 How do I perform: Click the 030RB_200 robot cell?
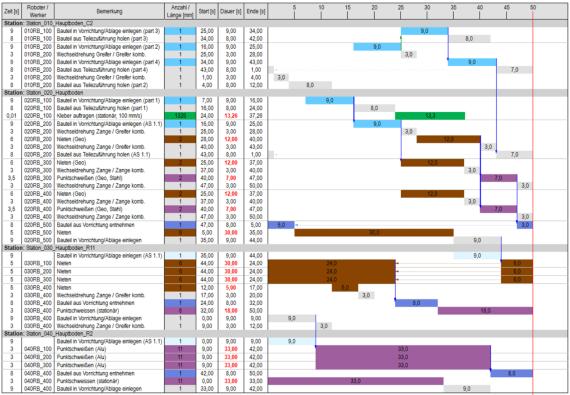[38, 271]
